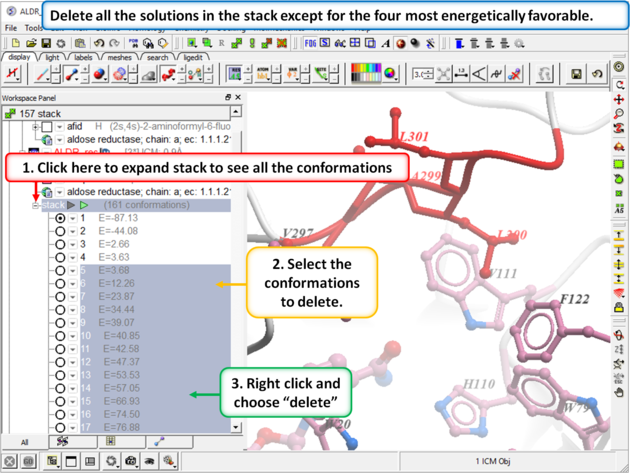
Task: Click the glasses stereo view icon
Action: point(340,43)
